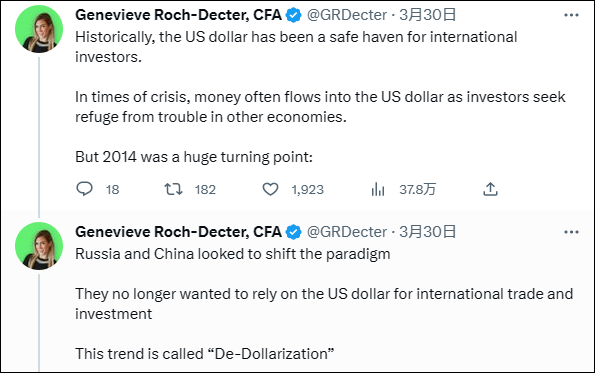Open the three-dot menu on first tweet
This screenshot has height=373, width=595.
point(571,15)
